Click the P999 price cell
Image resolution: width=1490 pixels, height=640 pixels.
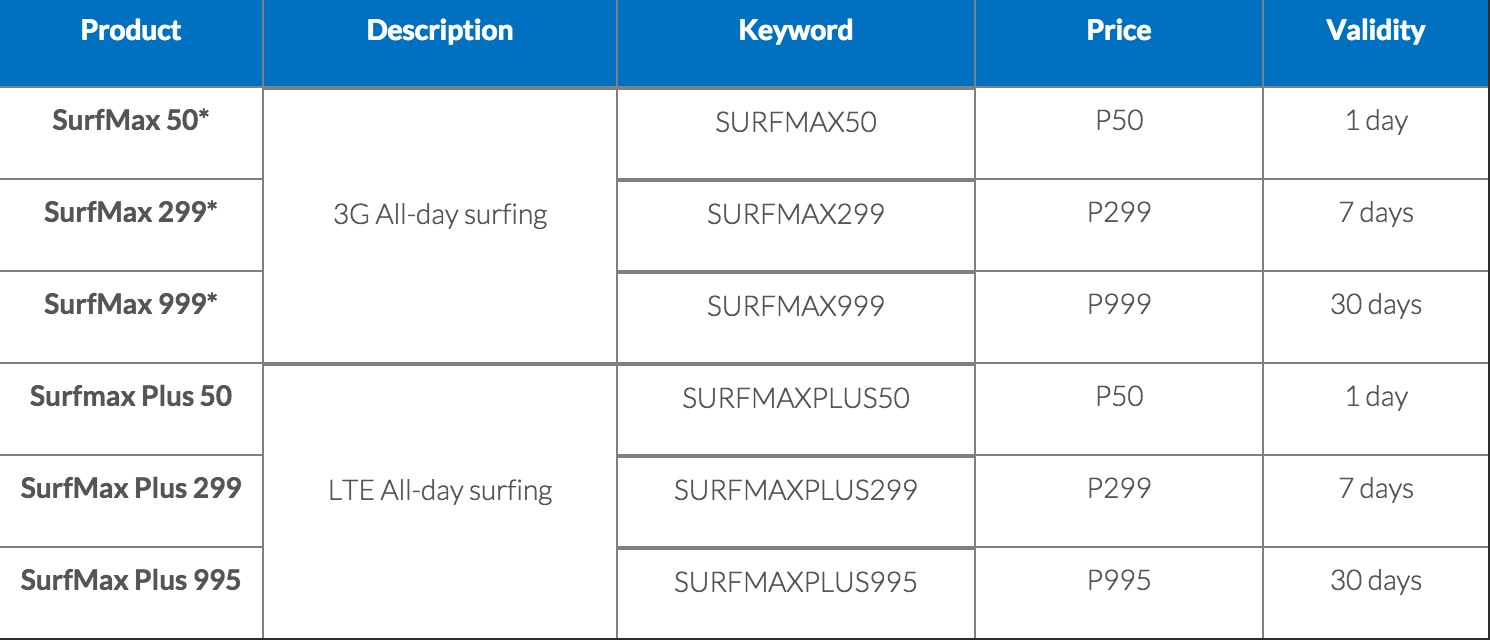[1119, 305]
